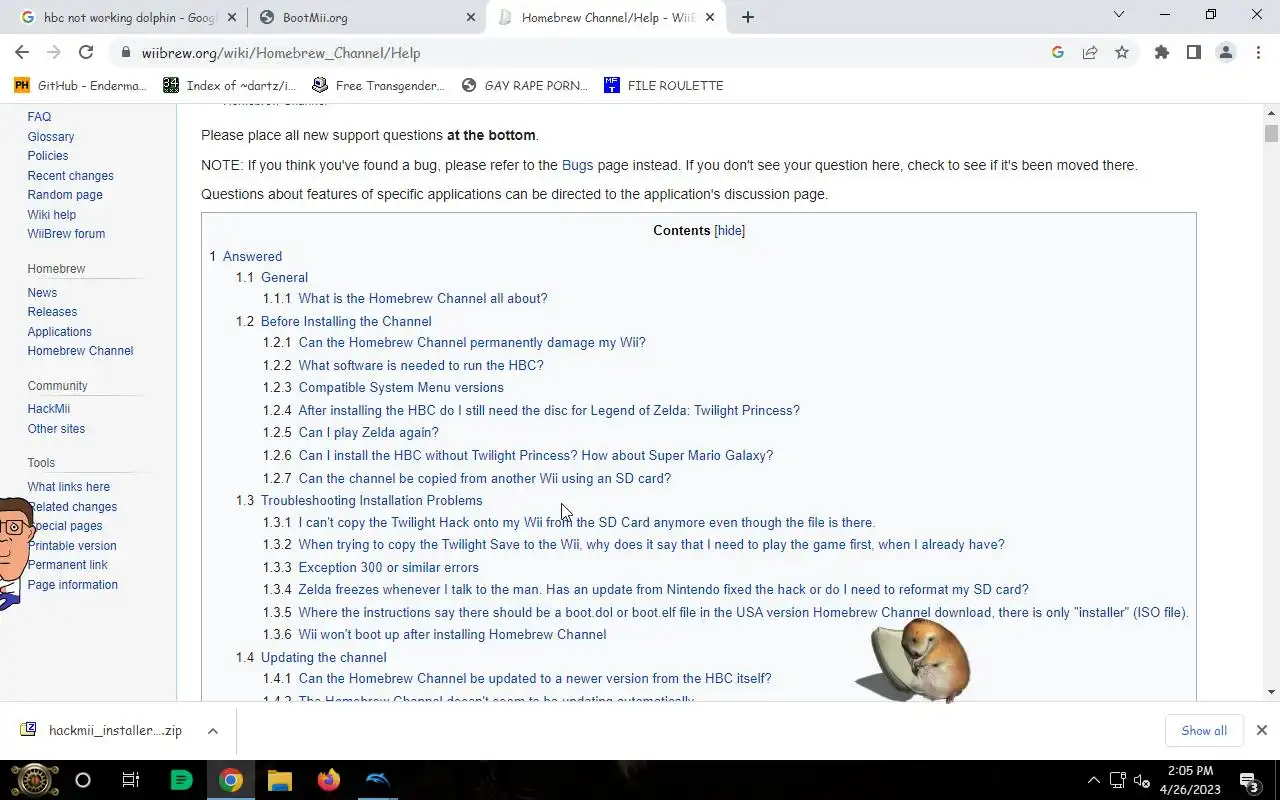Switch to the BootMii.org tab
This screenshot has width=1280, height=800.
point(368,17)
